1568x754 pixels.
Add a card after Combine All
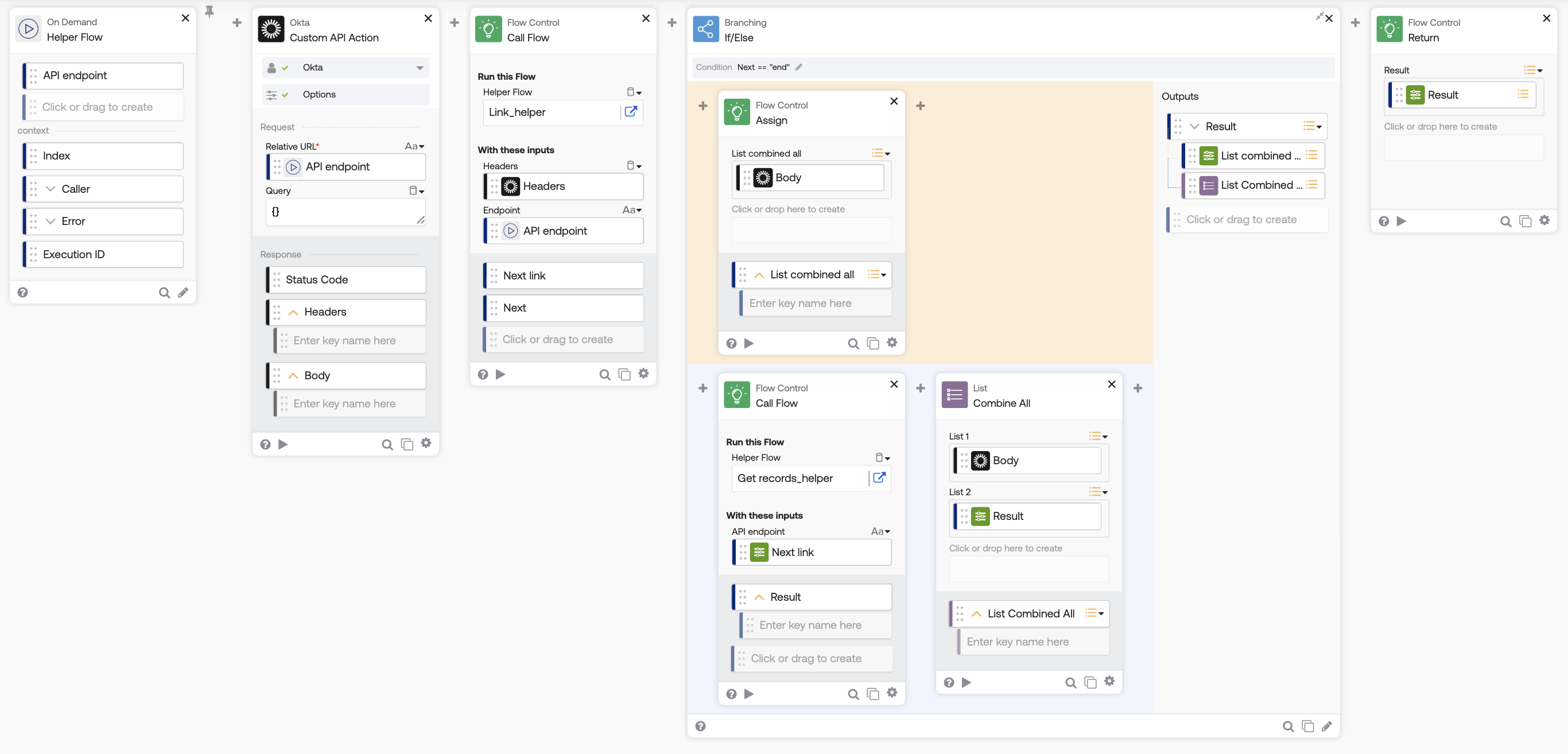[1138, 388]
